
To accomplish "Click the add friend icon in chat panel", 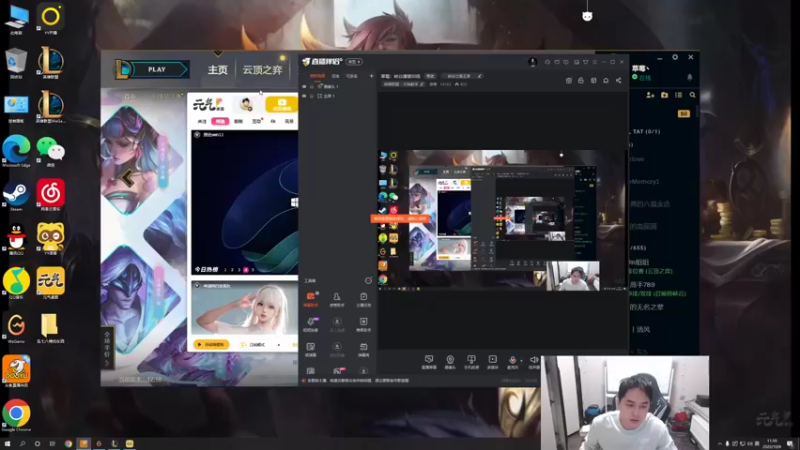I will (x=650, y=95).
